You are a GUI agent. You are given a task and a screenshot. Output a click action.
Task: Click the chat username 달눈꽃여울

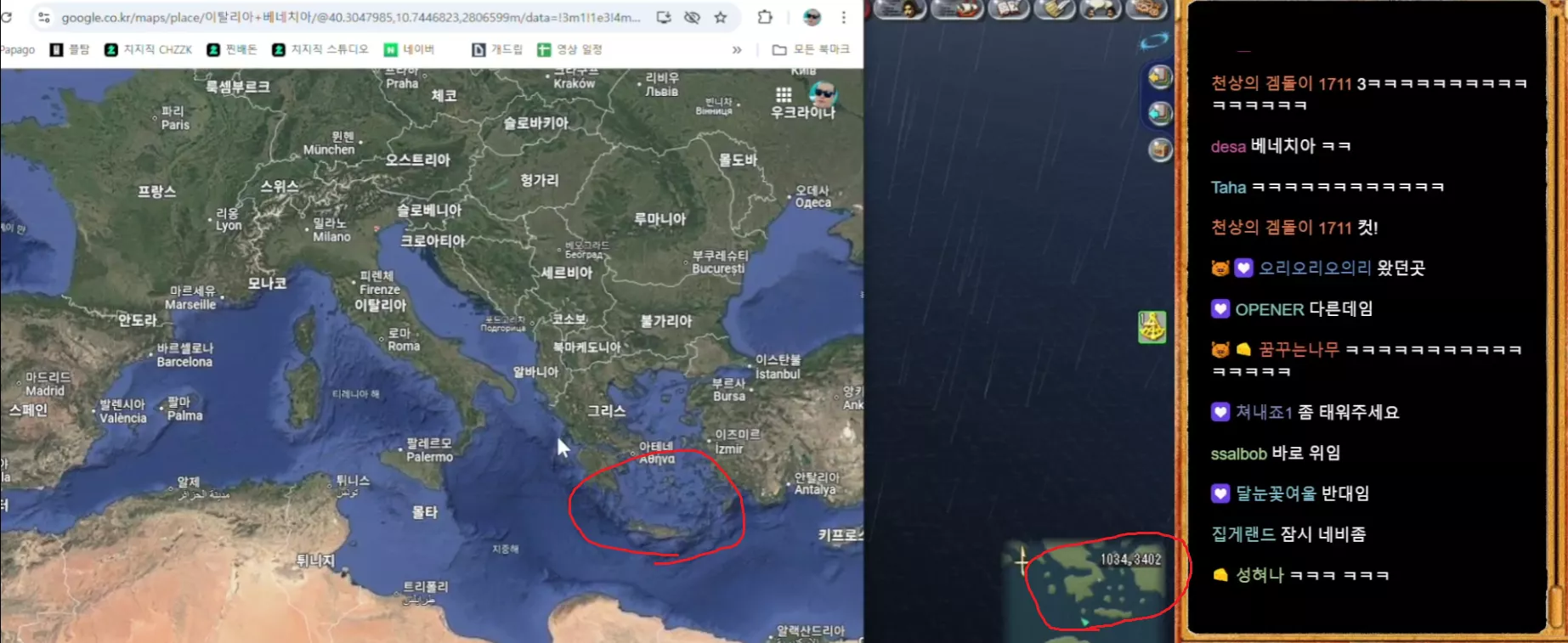click(1276, 494)
